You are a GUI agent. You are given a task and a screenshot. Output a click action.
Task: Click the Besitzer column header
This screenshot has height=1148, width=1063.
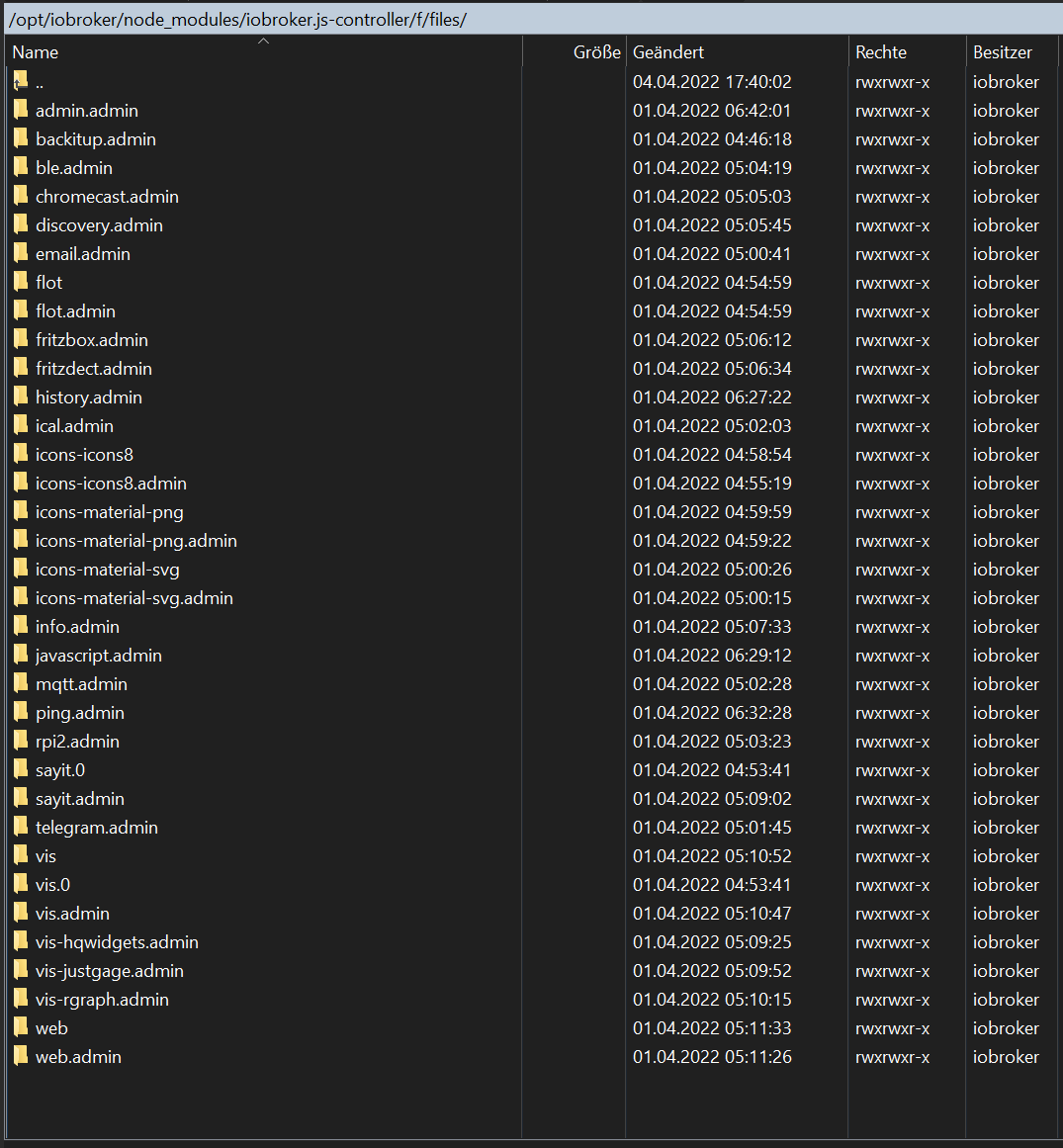coord(1002,52)
